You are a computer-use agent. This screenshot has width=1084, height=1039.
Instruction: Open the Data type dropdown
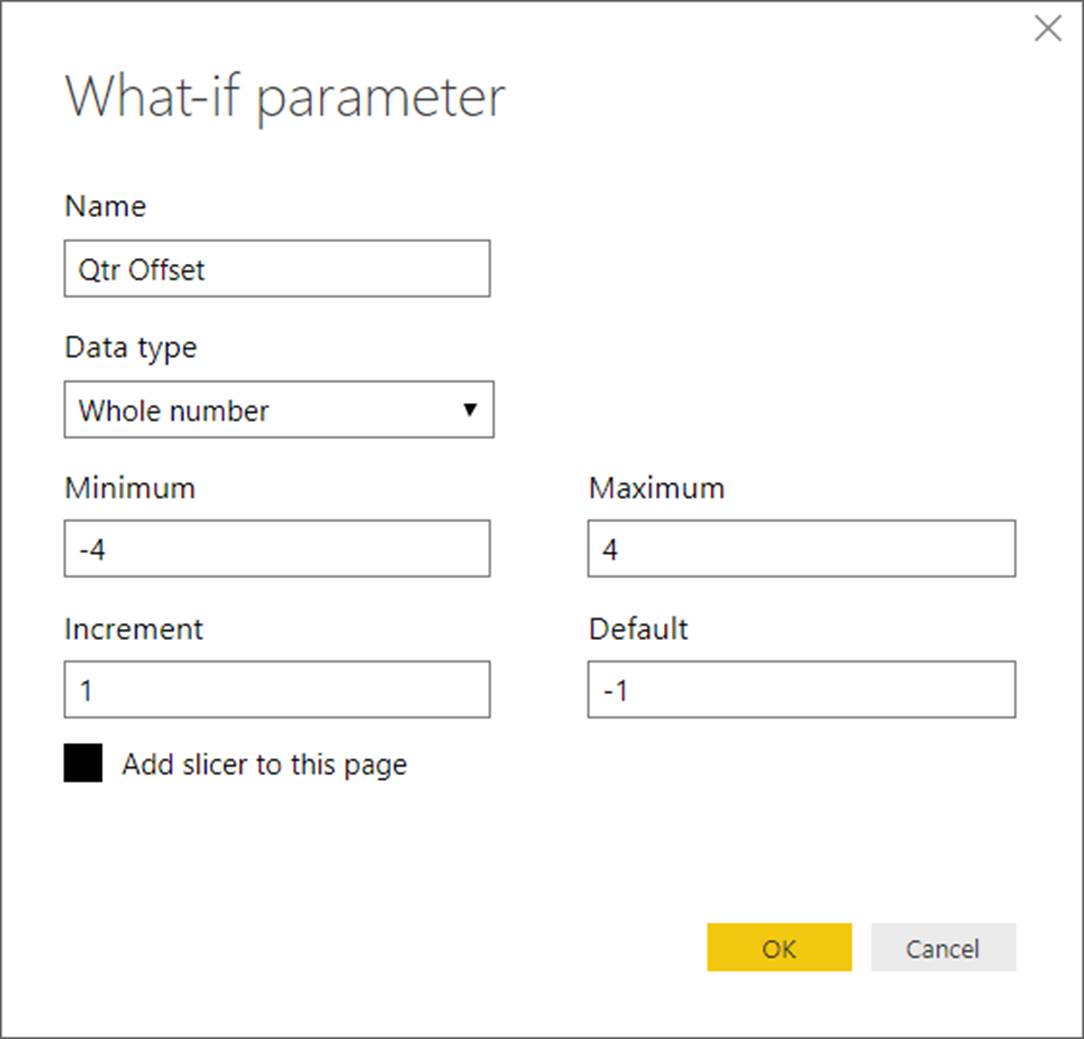pos(278,410)
